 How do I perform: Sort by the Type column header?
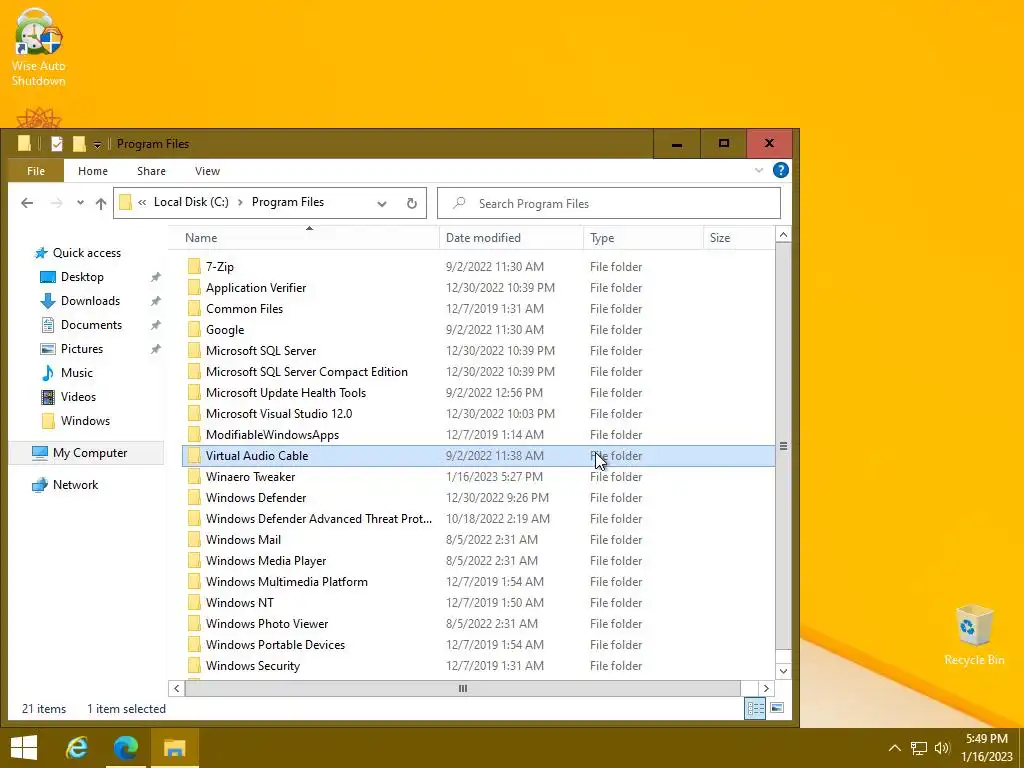643,238
